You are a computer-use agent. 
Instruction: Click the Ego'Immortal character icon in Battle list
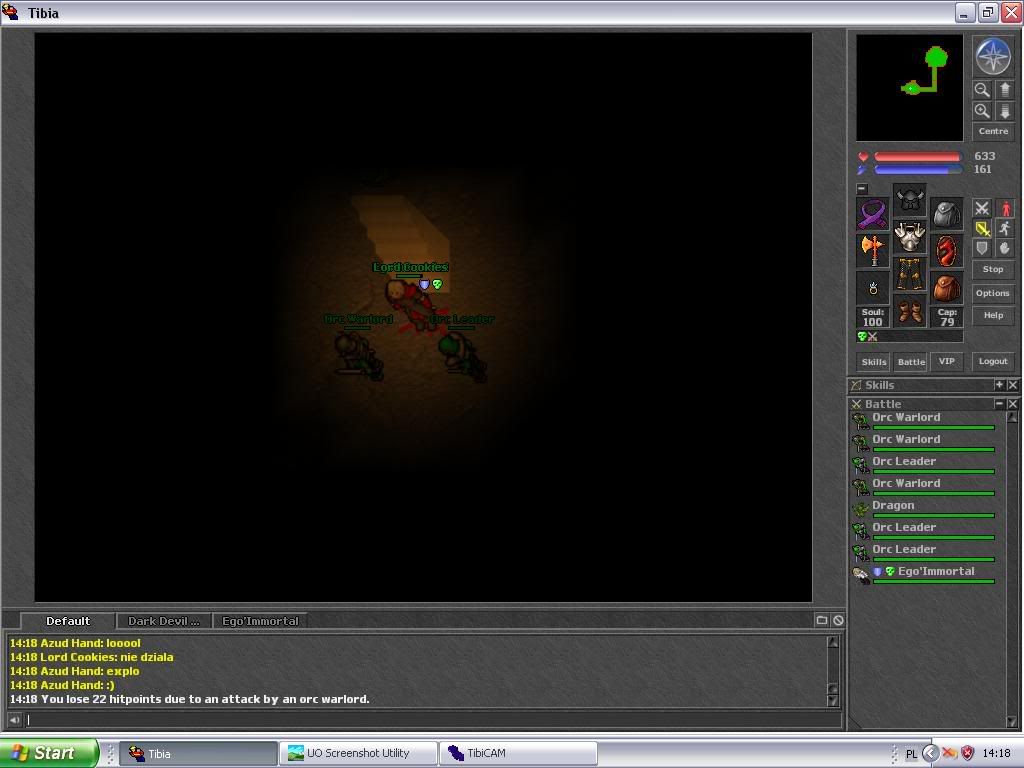(x=861, y=575)
